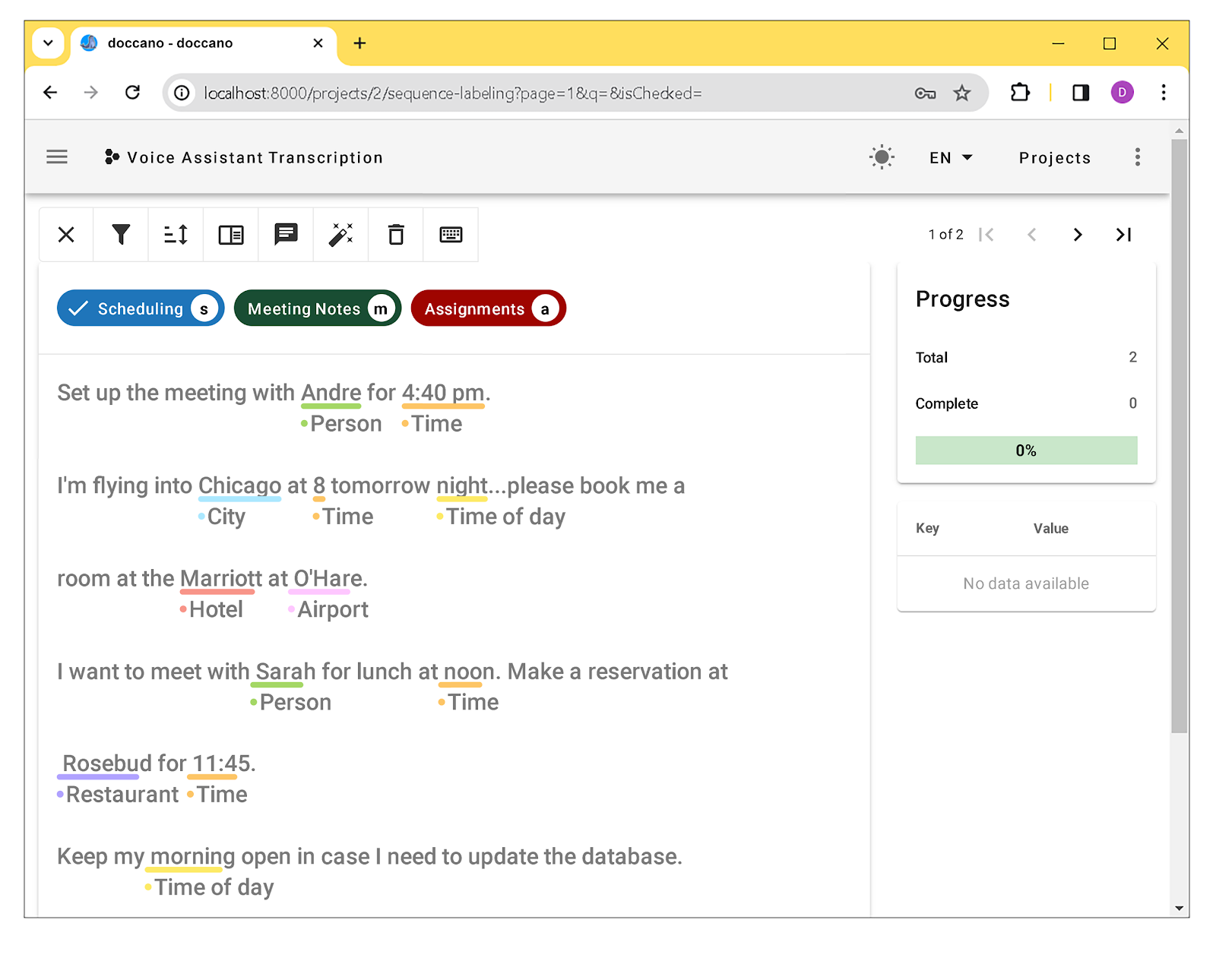Click the Projects link
The width and height of the screenshot is (1216, 980).
click(1055, 157)
